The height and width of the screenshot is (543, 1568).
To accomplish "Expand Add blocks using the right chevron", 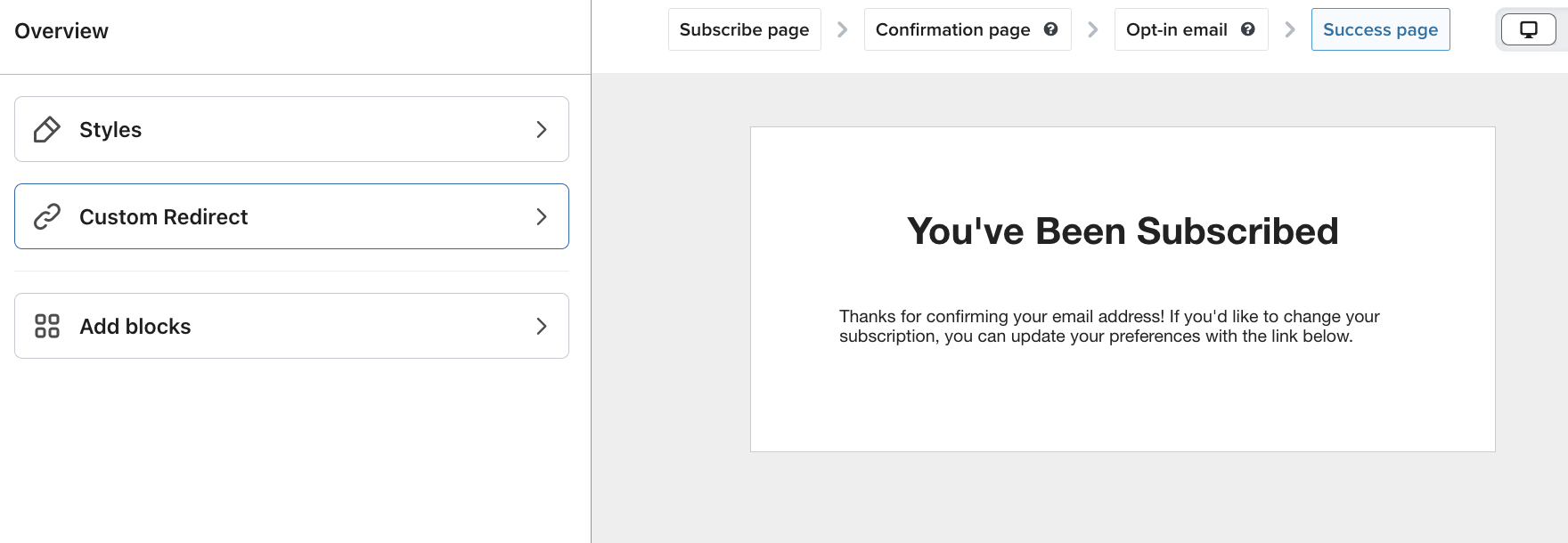I will [x=541, y=326].
